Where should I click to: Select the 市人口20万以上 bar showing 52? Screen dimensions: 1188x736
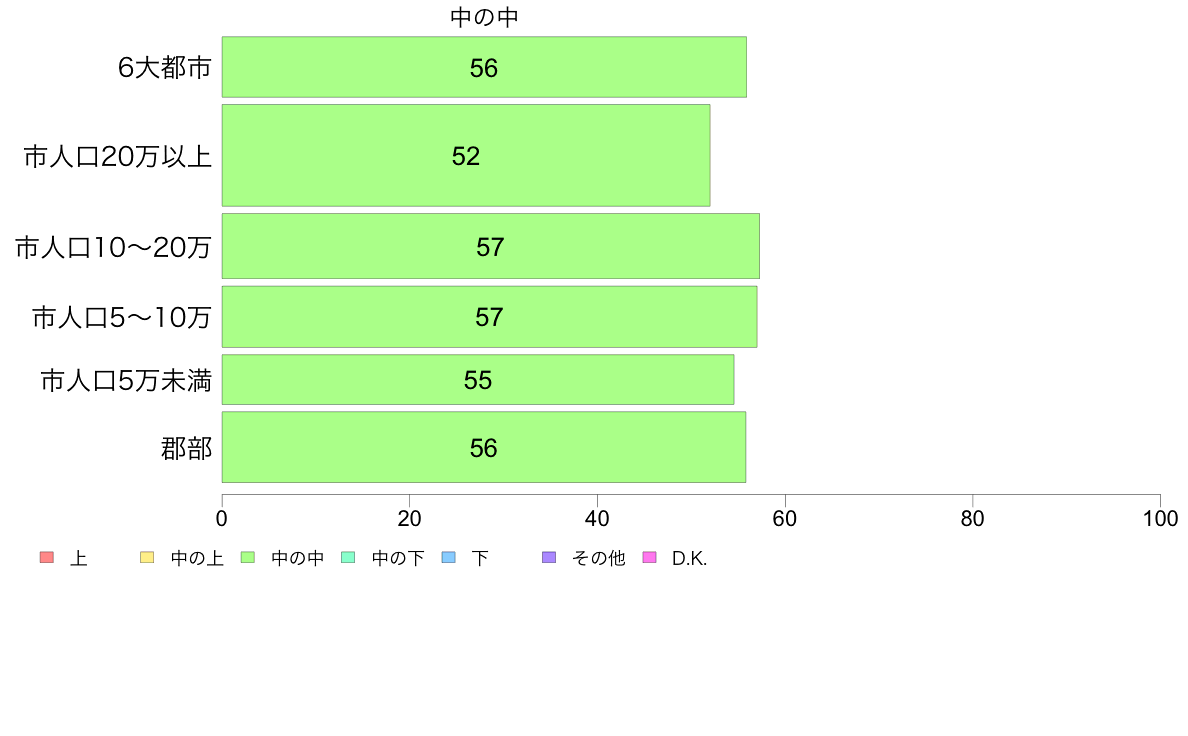pos(466,155)
